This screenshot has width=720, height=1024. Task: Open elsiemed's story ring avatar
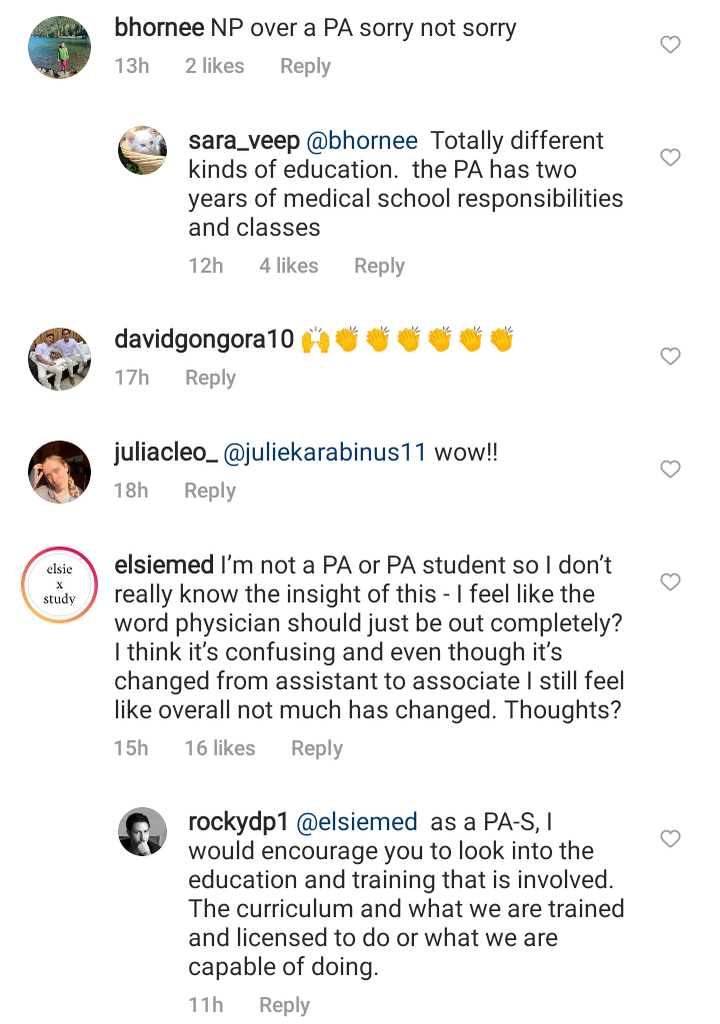pyautogui.click(x=59, y=585)
